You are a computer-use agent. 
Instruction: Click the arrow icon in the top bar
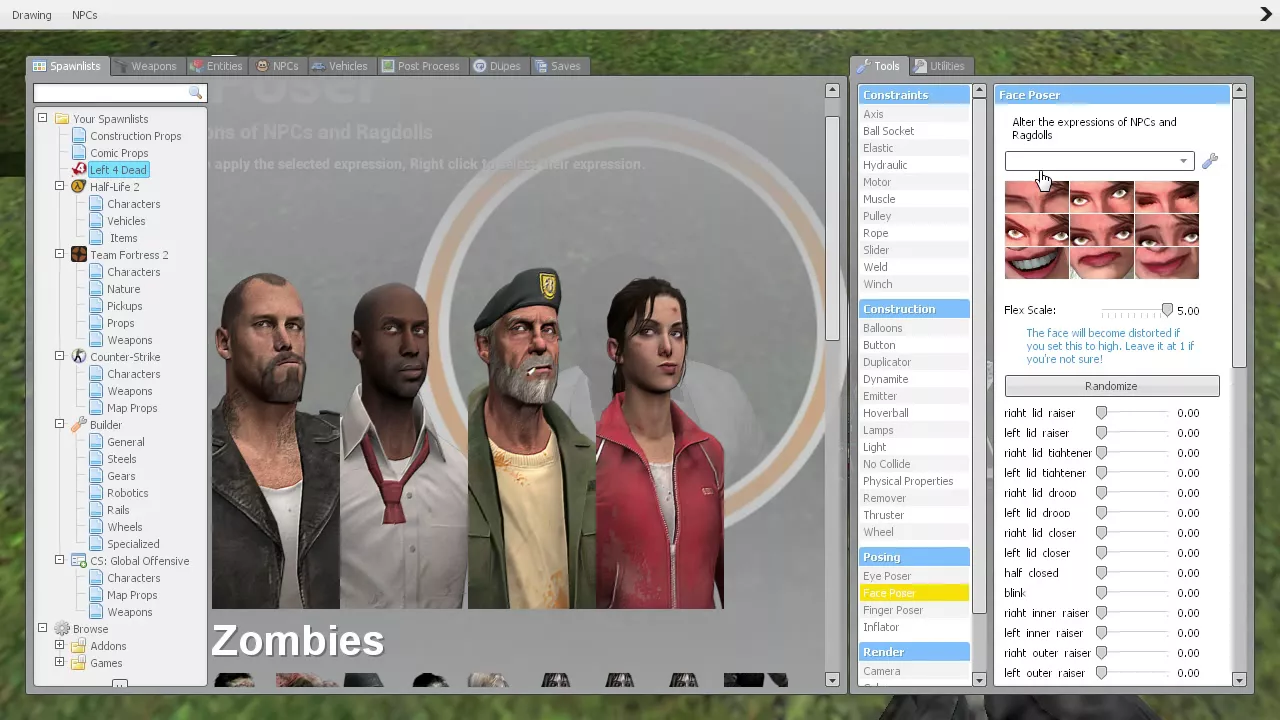click(1266, 14)
